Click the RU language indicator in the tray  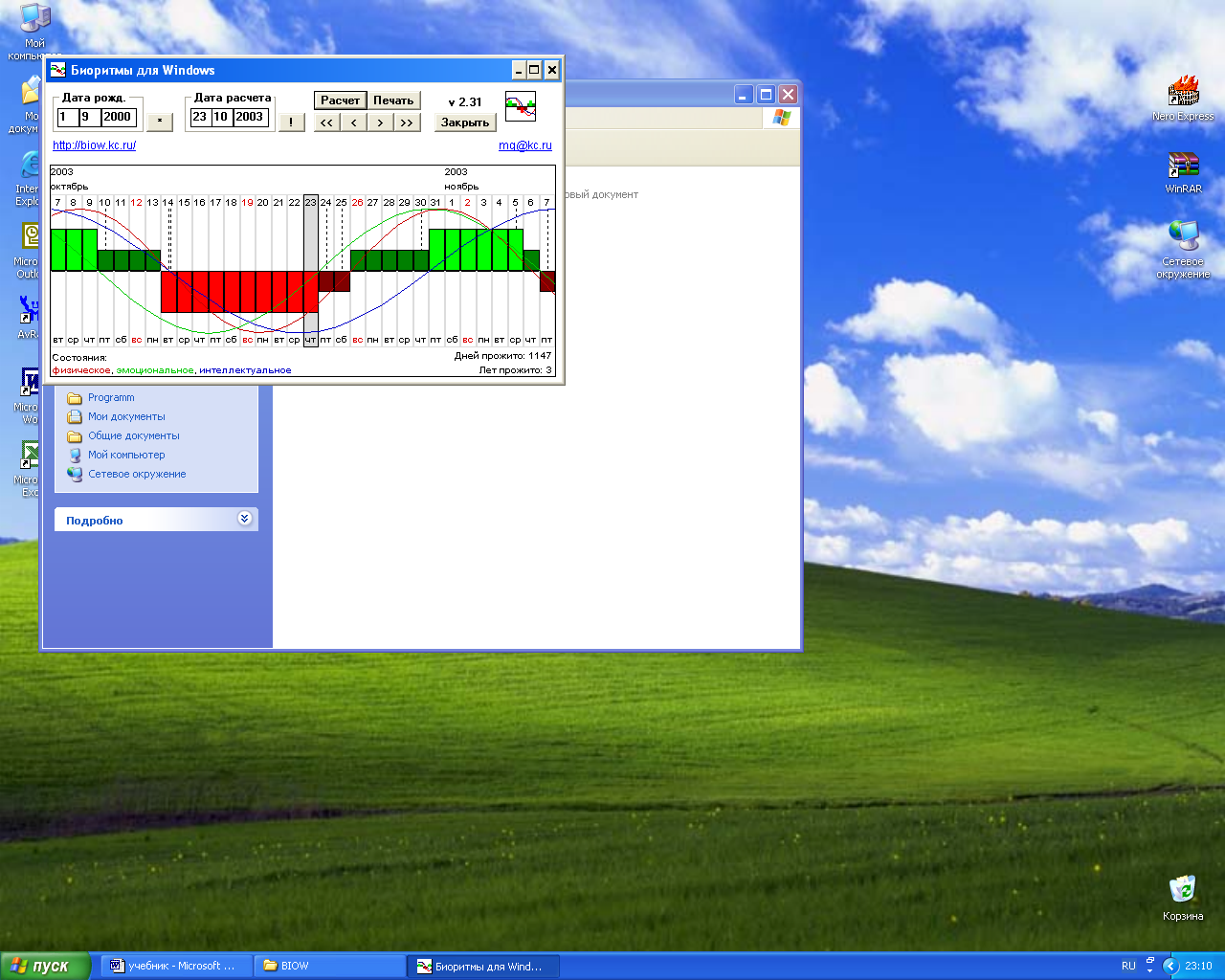tap(1128, 966)
